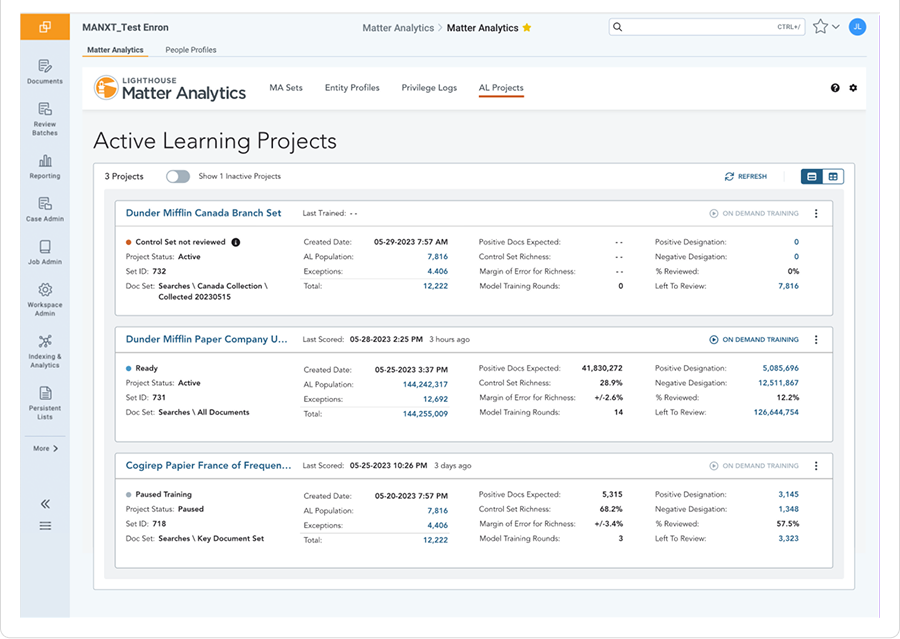Click the info icon beside Control Set not reviewed
This screenshot has height=639, width=900.
pyautogui.click(x=235, y=242)
